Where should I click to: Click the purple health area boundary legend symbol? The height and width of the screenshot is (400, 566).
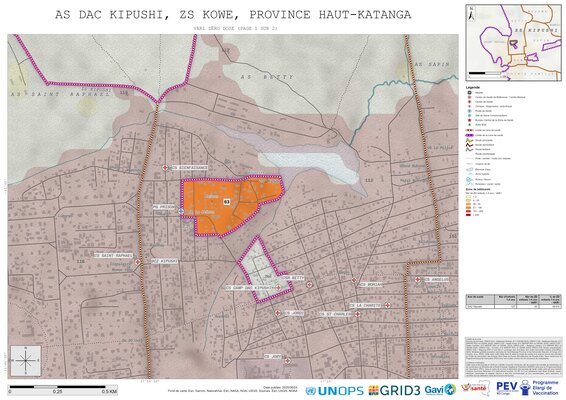click(x=470, y=135)
